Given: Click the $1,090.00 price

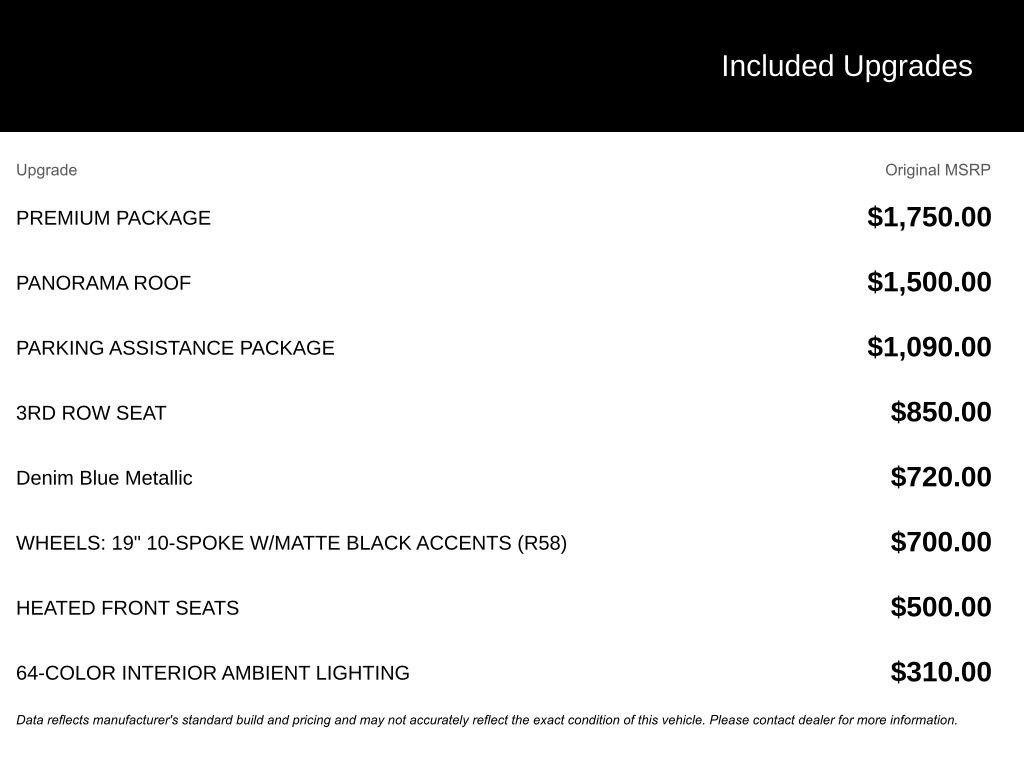Looking at the screenshot, I should coord(929,347).
